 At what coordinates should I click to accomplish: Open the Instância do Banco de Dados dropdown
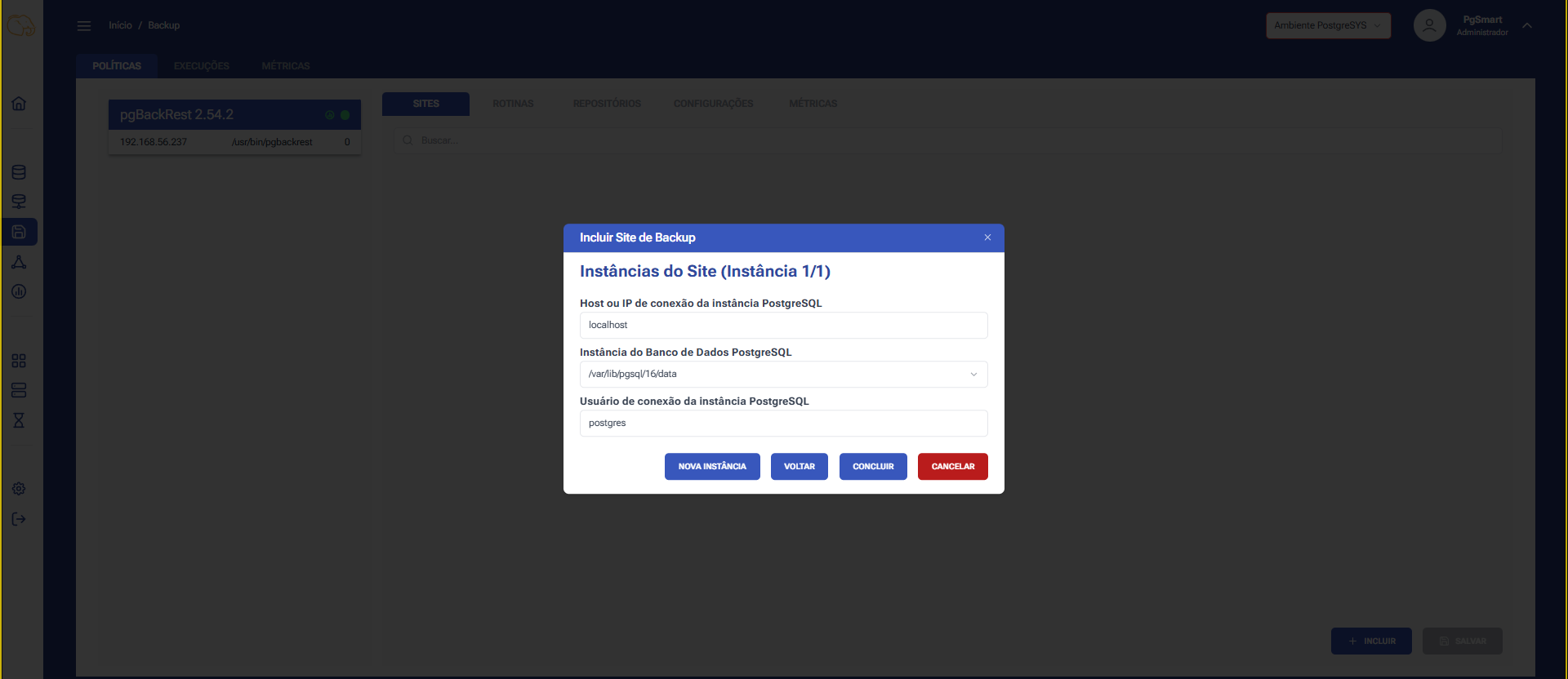pyautogui.click(x=783, y=374)
